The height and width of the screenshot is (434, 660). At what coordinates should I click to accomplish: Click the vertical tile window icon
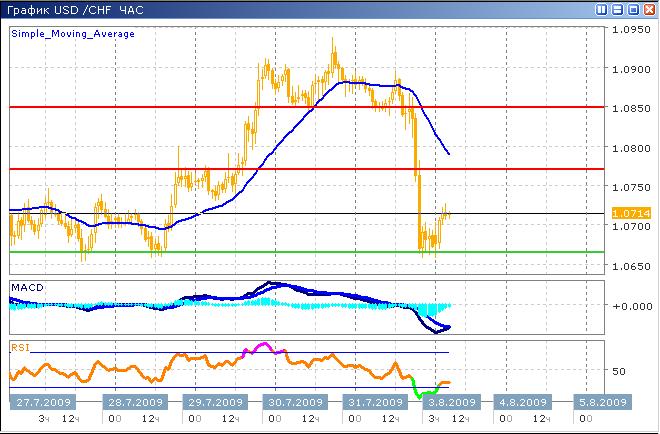click(x=601, y=9)
